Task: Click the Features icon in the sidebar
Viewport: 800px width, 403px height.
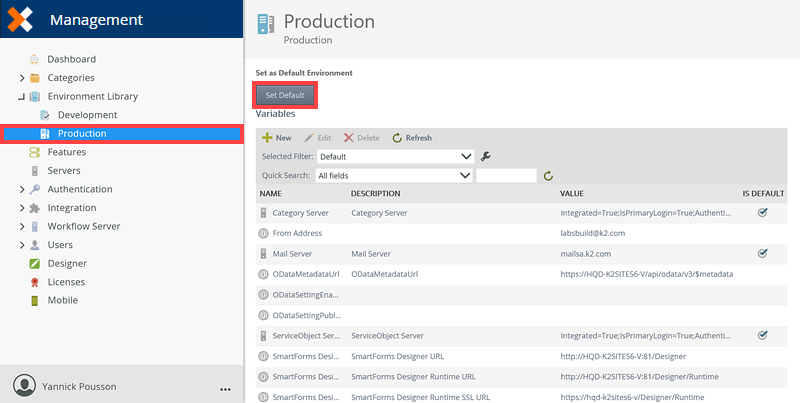Action: point(35,152)
